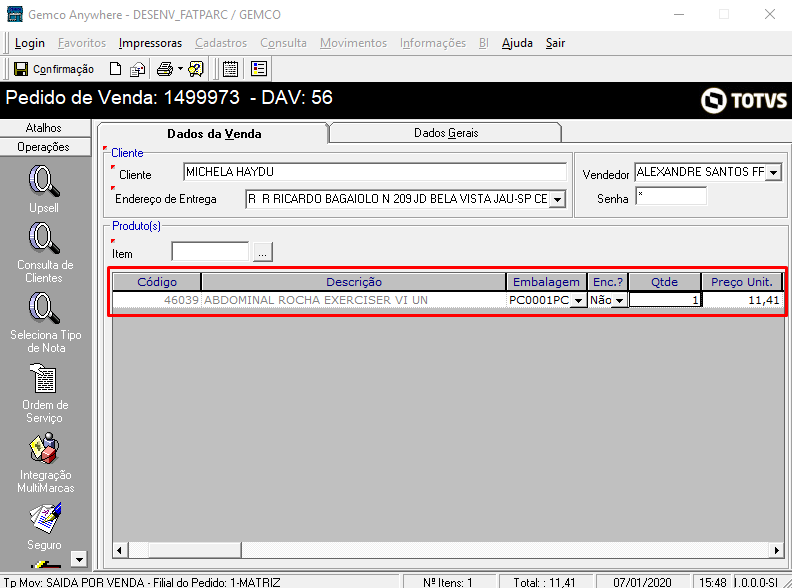The image size is (792, 588).
Task: Click the Gemco Anywhere app icon
Action: pos(15,14)
